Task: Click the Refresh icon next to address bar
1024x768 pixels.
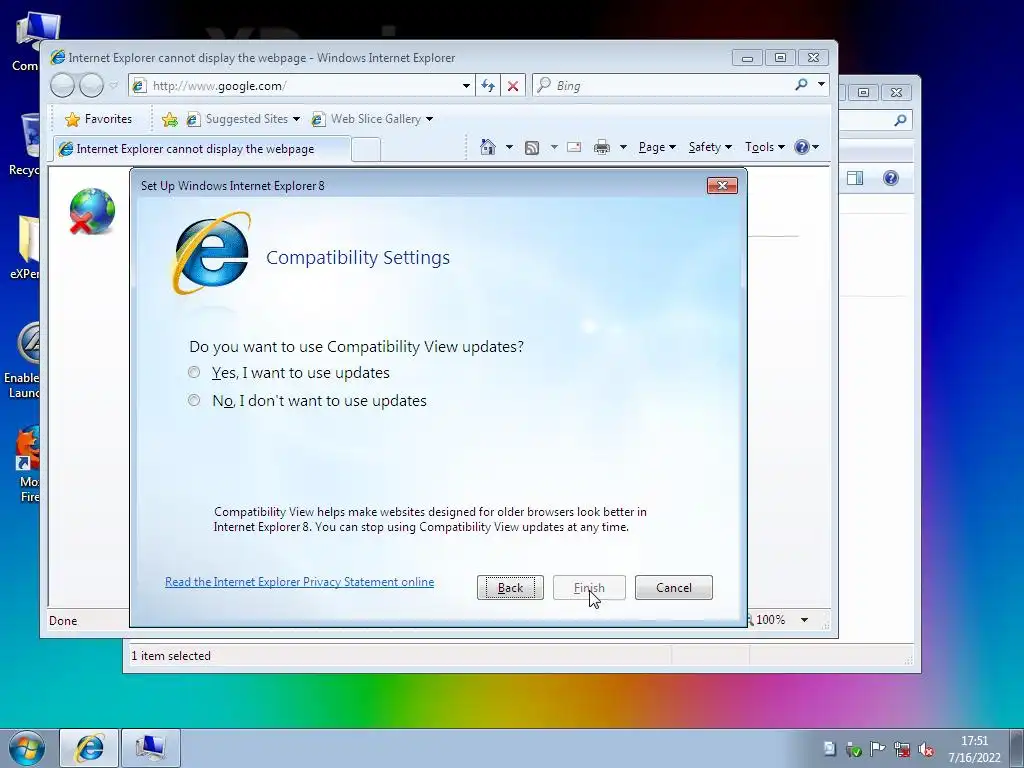Action: tap(488, 86)
